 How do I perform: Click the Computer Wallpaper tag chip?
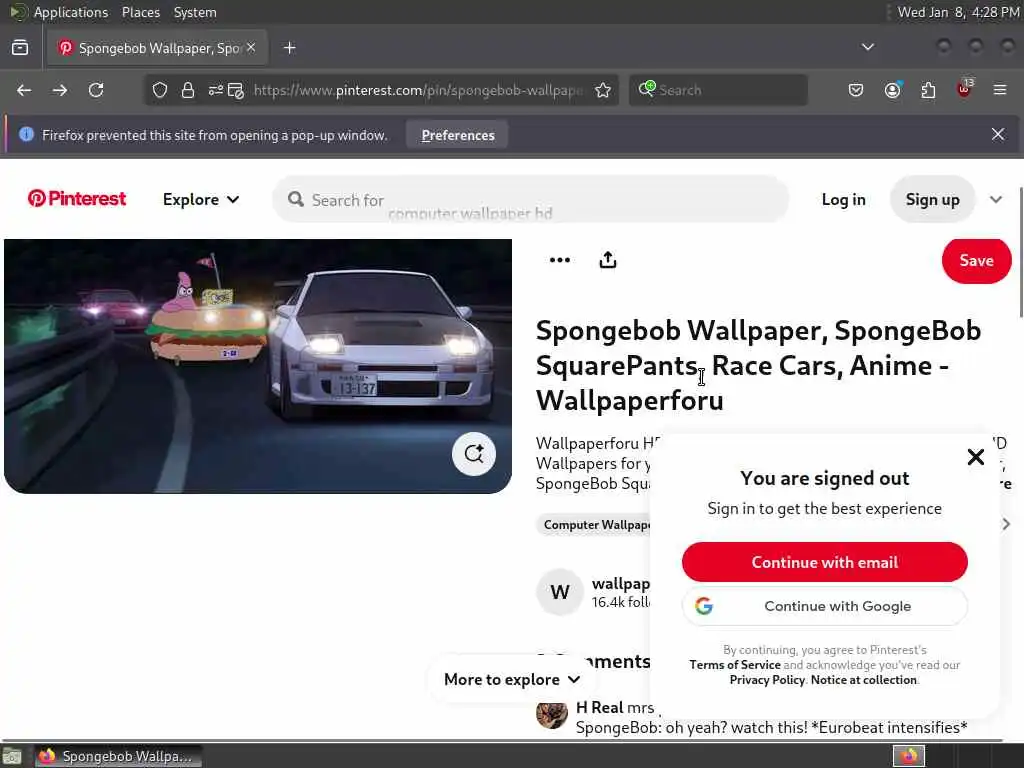coord(594,524)
